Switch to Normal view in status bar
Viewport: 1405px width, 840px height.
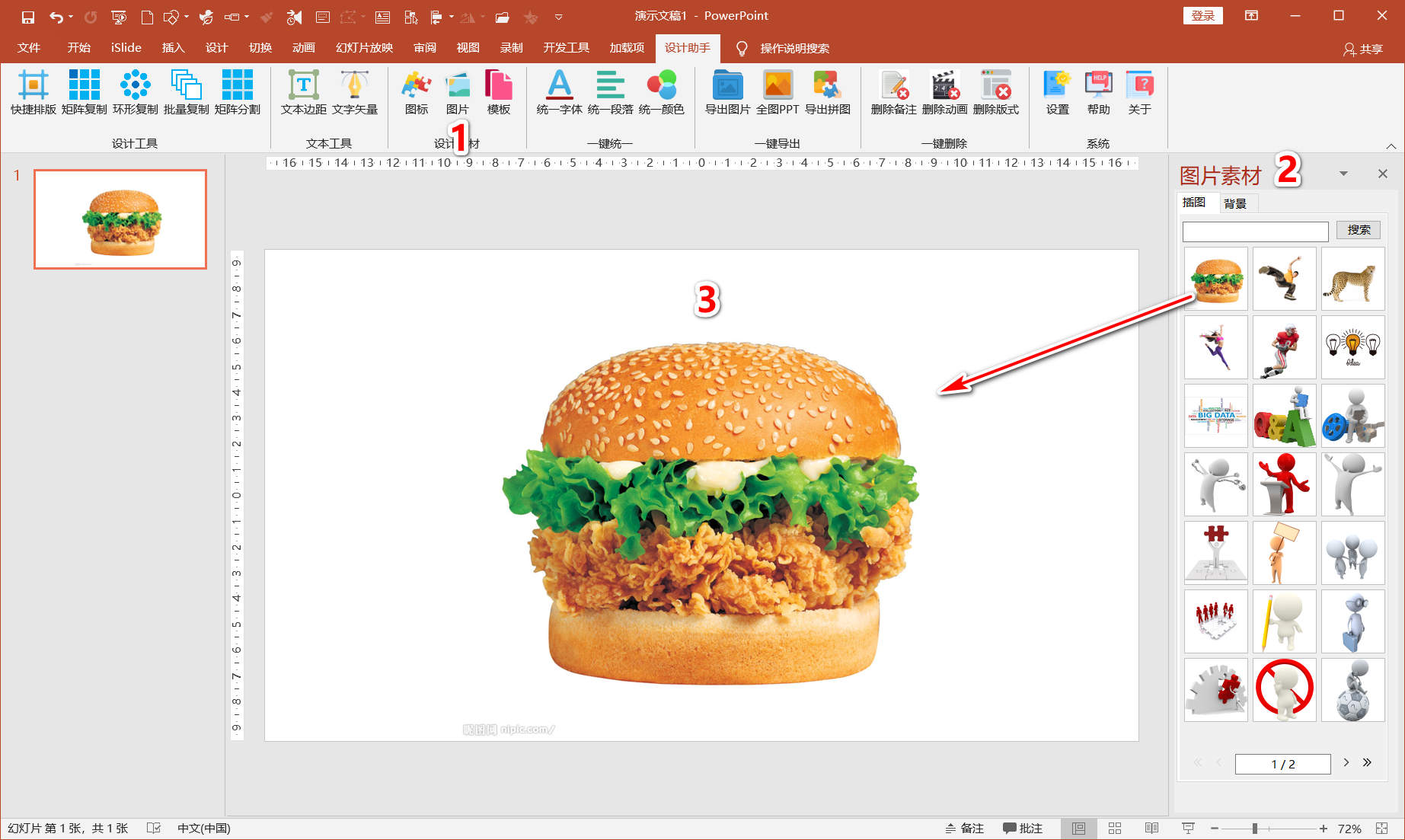click(x=1078, y=829)
